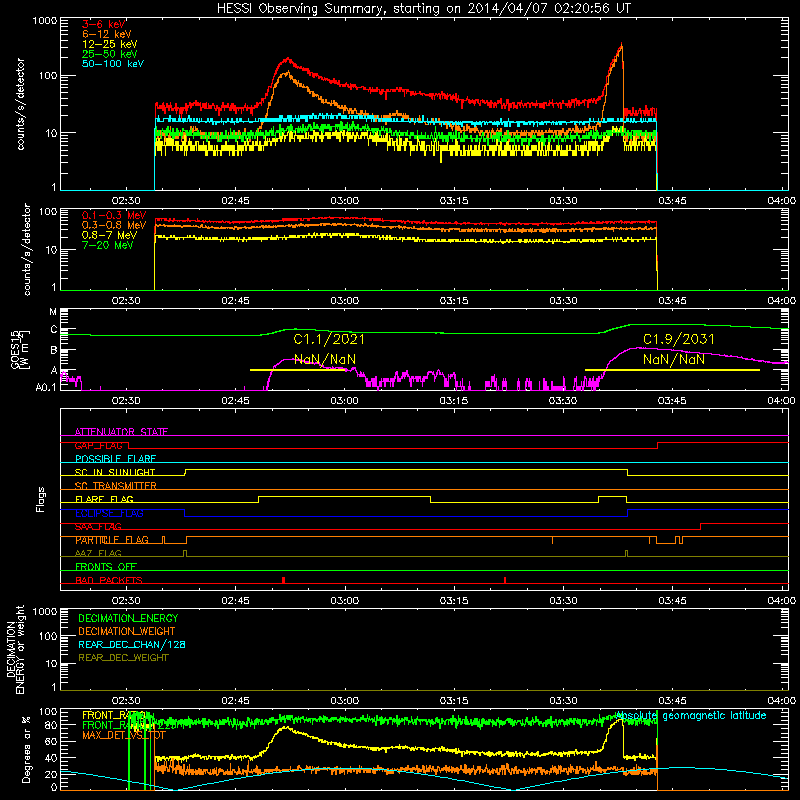Click the yellow flare interval bar below C1.9
The width and height of the screenshot is (800, 800).
click(x=672, y=370)
